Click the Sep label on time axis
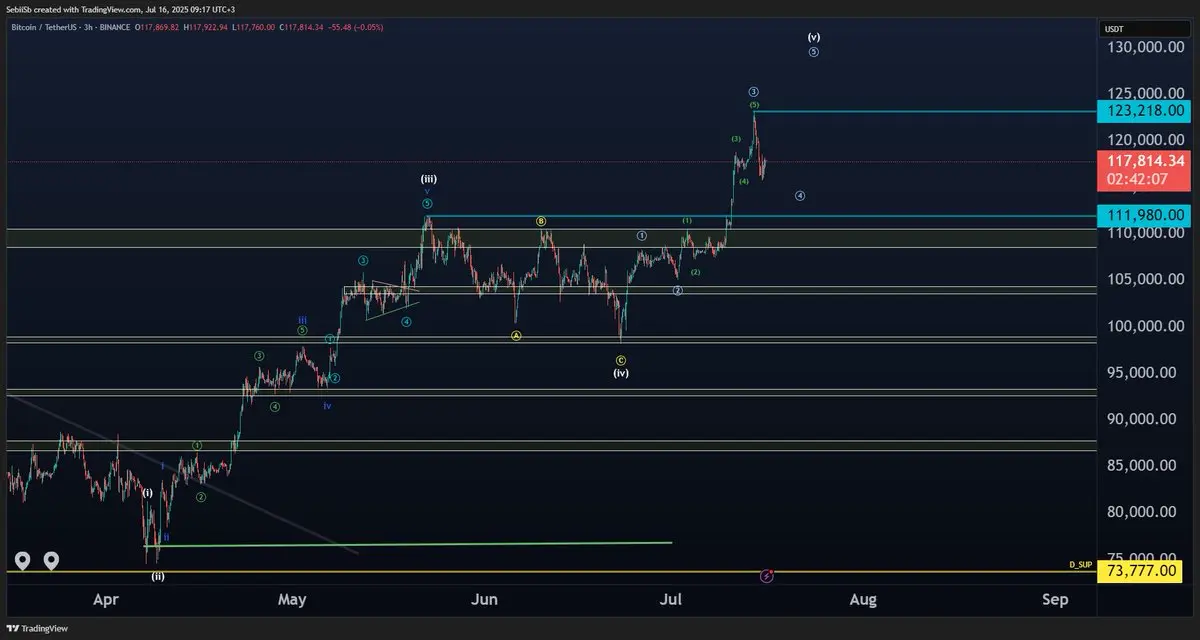The width and height of the screenshot is (1200, 640). [x=1055, y=599]
